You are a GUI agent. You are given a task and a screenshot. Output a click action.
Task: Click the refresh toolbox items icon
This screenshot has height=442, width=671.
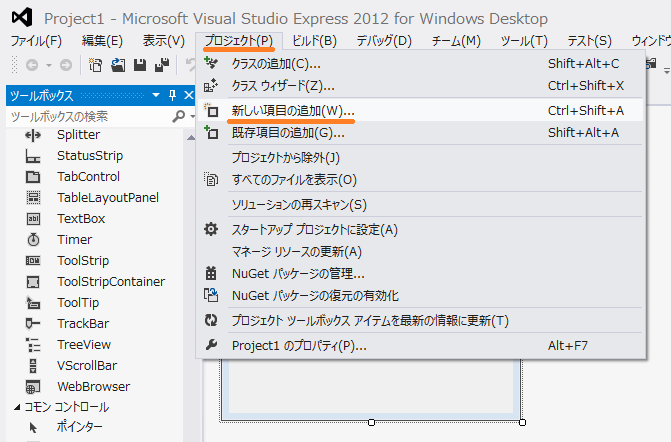coord(211,320)
